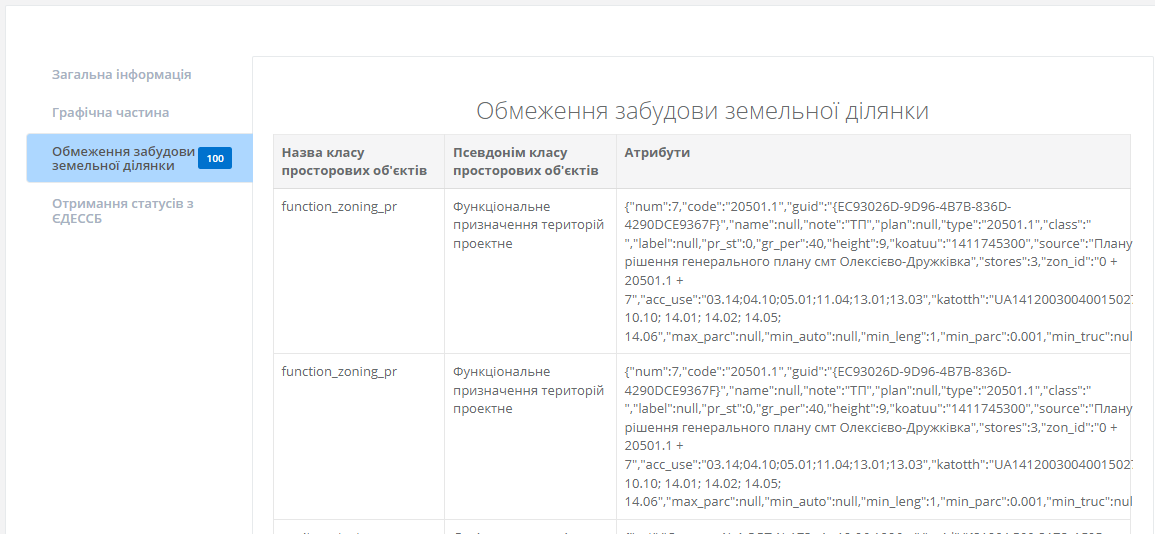Image resolution: width=1155 pixels, height=534 pixels.
Task: Click the Атрибути column header
Action: tap(657, 153)
